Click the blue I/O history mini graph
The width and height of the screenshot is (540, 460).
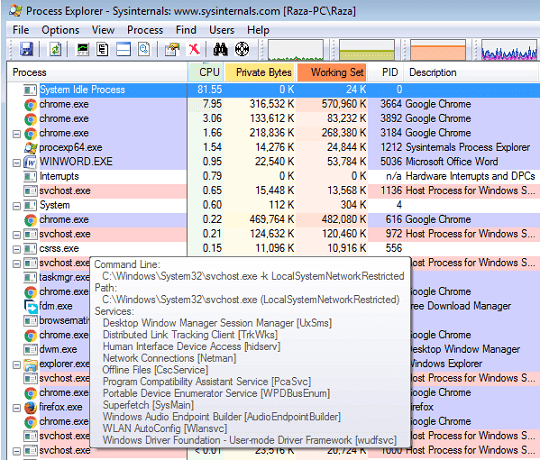point(509,50)
